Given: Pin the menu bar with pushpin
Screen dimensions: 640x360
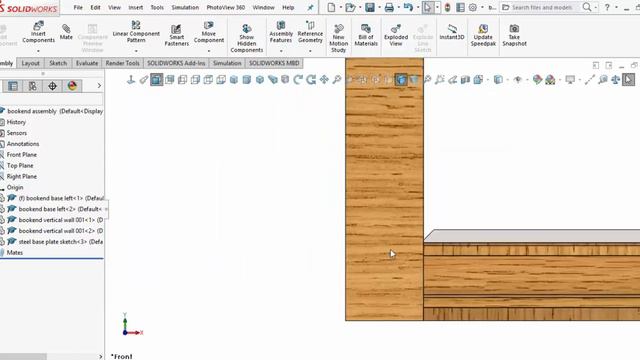Looking at the screenshot, I should pos(310,7).
